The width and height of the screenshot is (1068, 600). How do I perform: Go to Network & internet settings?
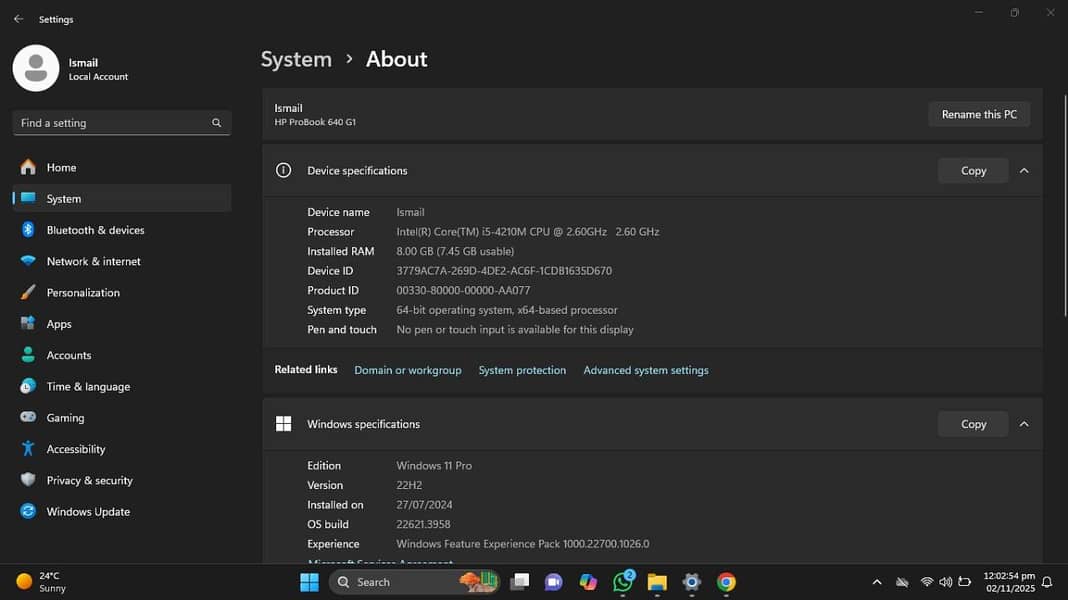(x=93, y=261)
